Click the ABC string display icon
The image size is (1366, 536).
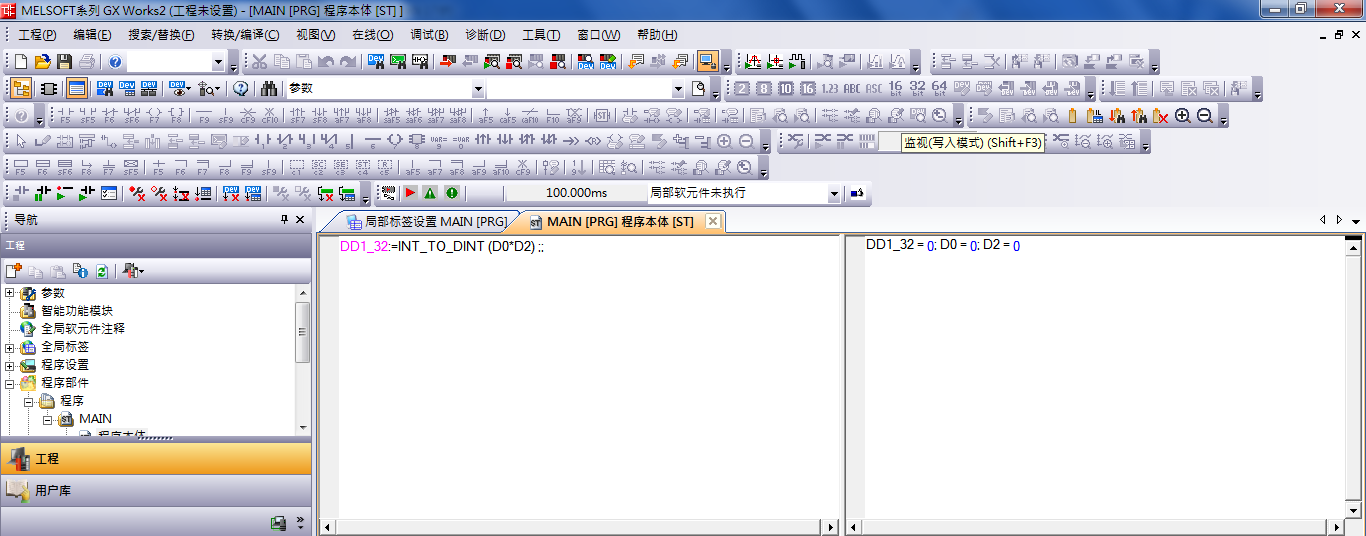point(852,88)
